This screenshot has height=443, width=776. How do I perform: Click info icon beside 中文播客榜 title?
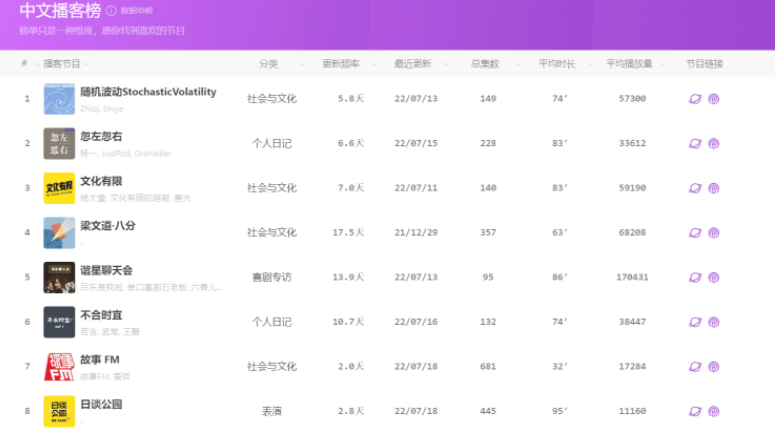111,10
